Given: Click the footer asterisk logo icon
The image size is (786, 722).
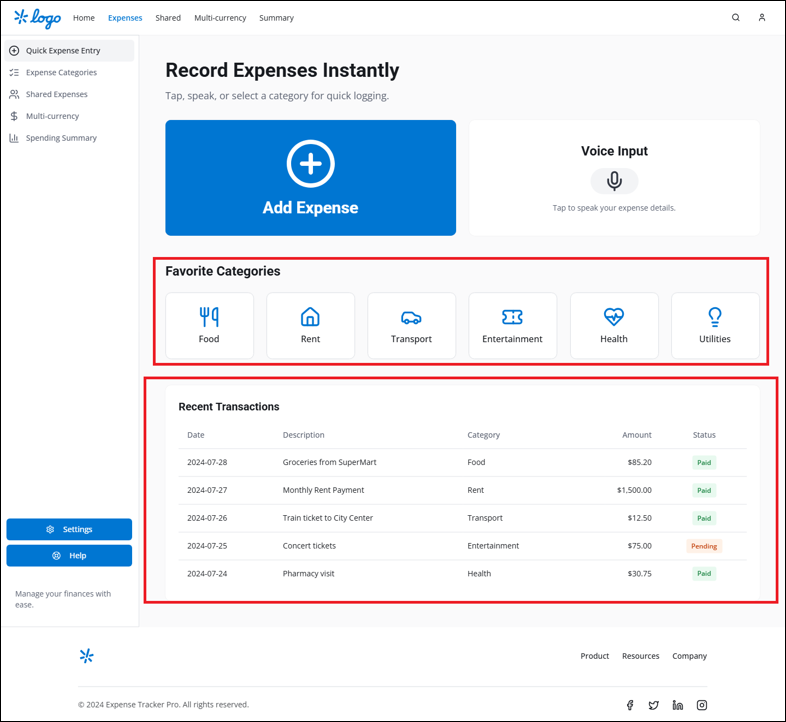Looking at the screenshot, I should click(87, 656).
